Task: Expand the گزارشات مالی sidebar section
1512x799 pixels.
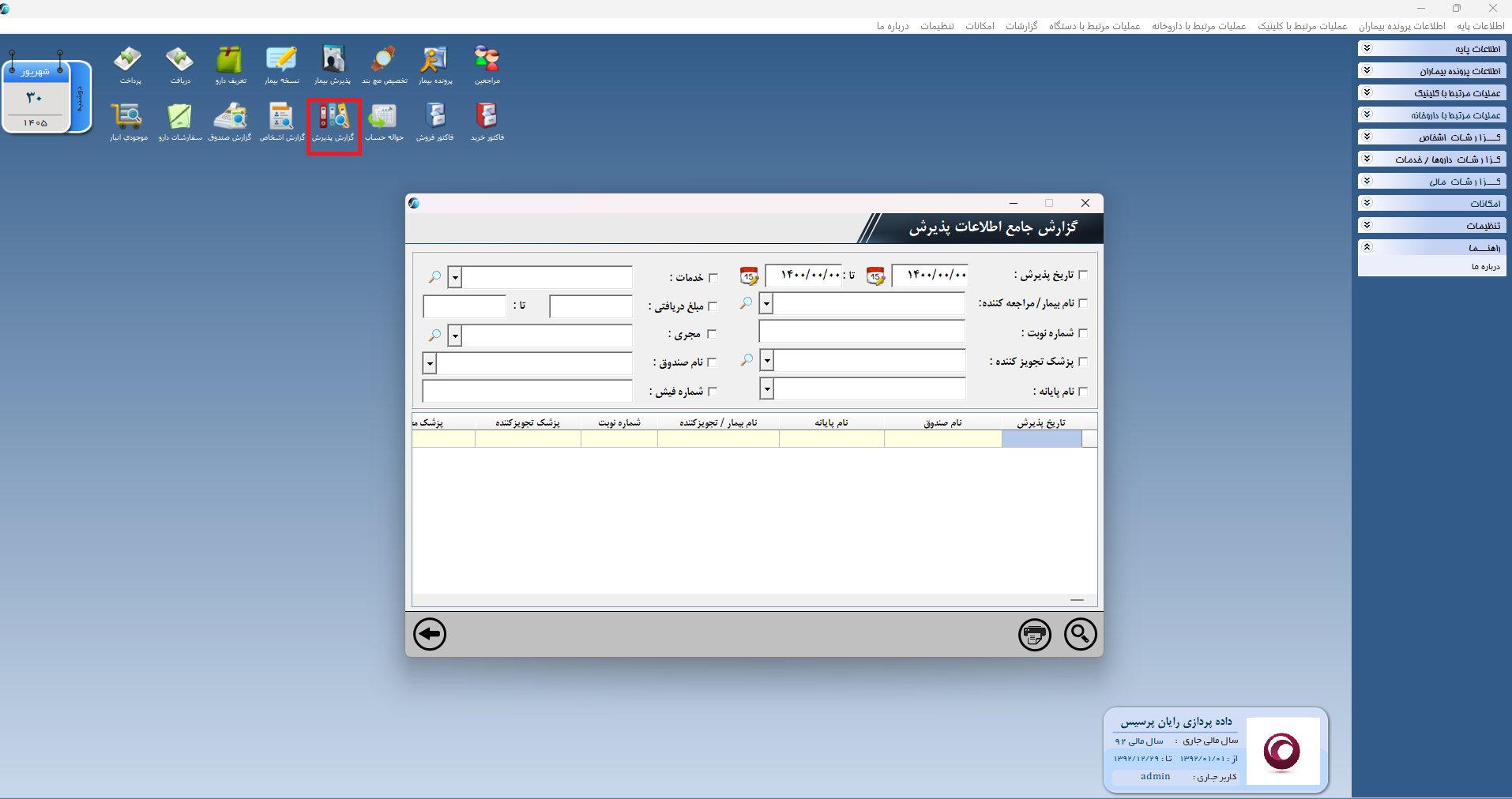Action: 1431,182
